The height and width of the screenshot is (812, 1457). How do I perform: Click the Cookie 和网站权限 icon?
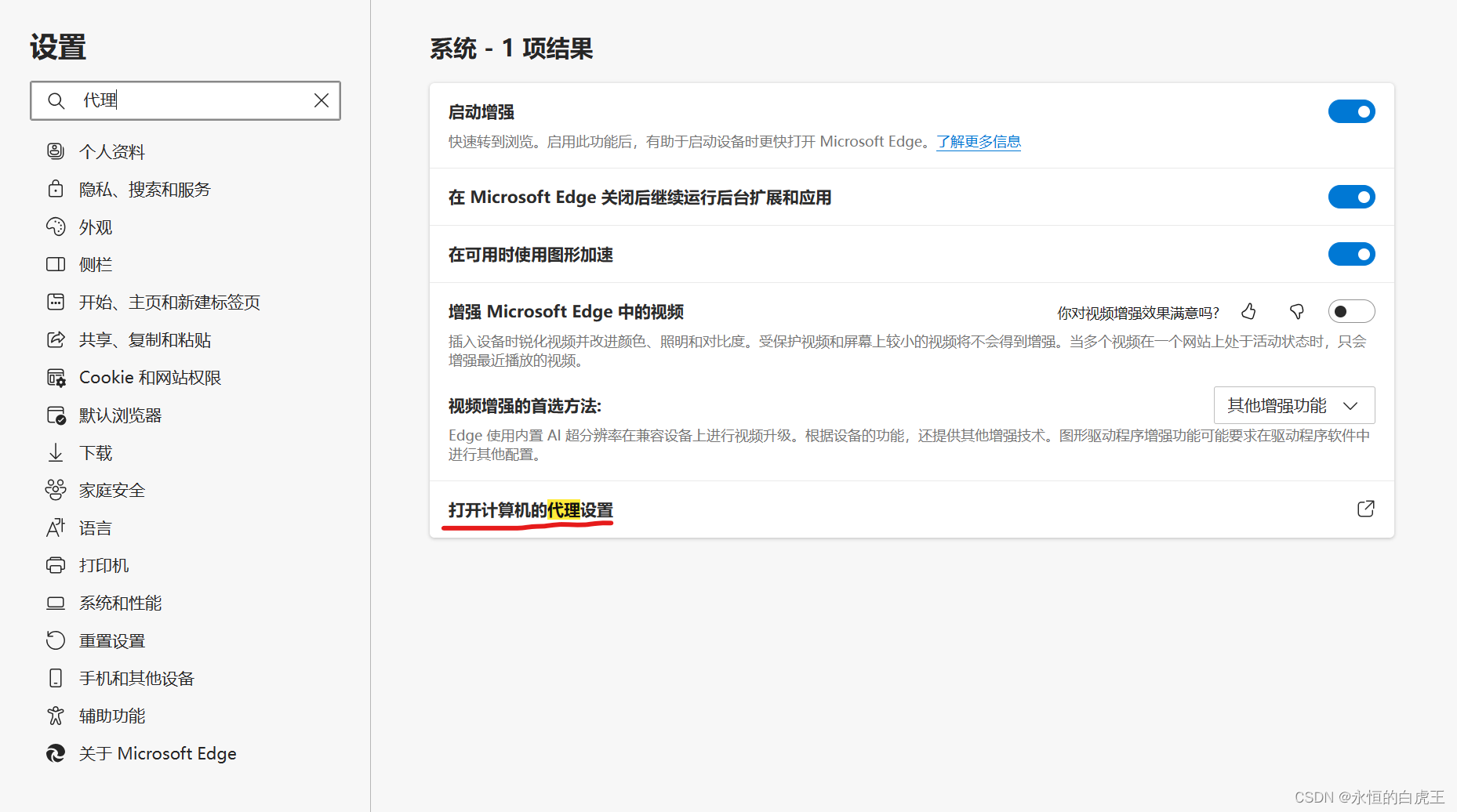56,377
